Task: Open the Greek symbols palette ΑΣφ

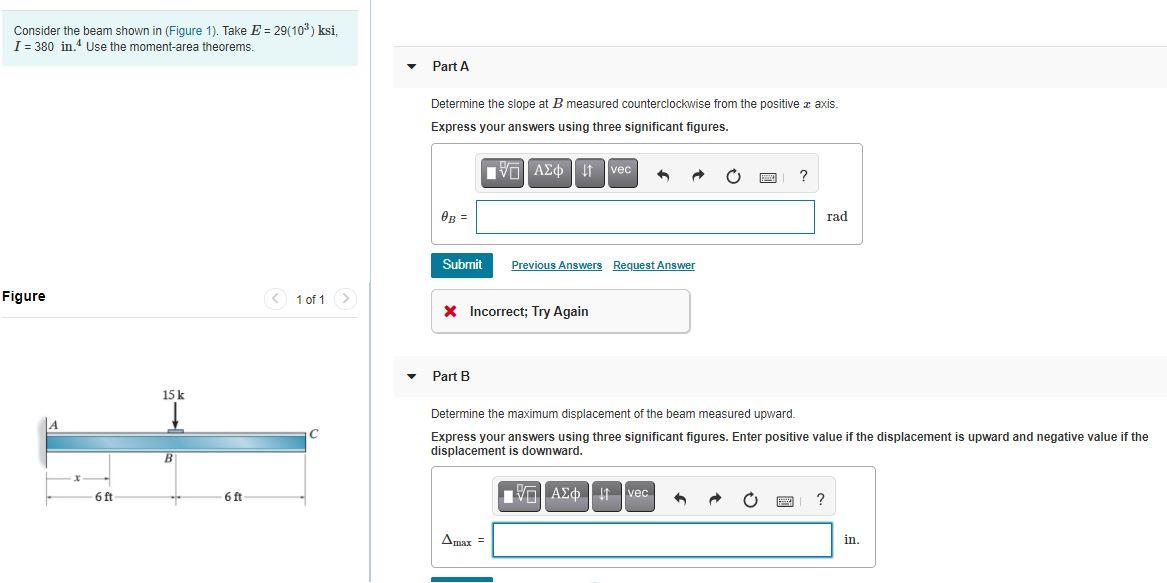Action: coord(549,171)
